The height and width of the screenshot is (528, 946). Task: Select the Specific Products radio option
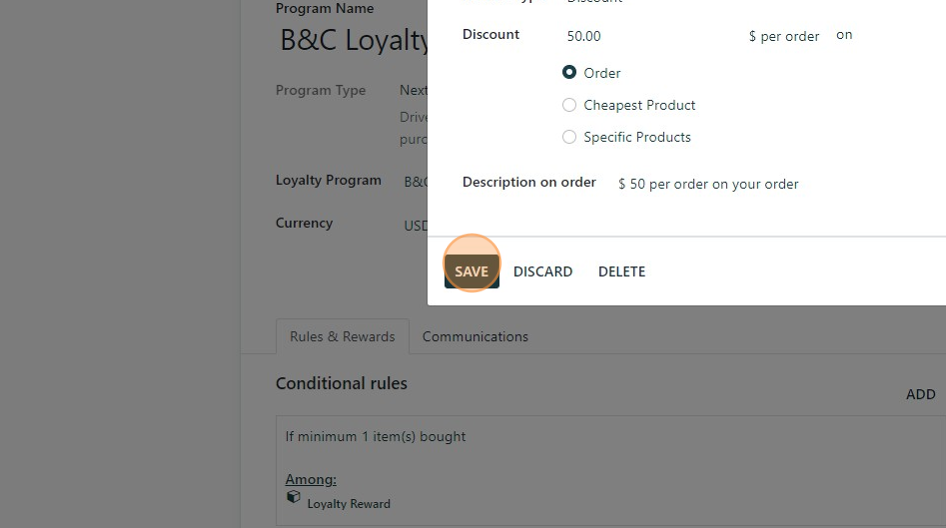570,137
